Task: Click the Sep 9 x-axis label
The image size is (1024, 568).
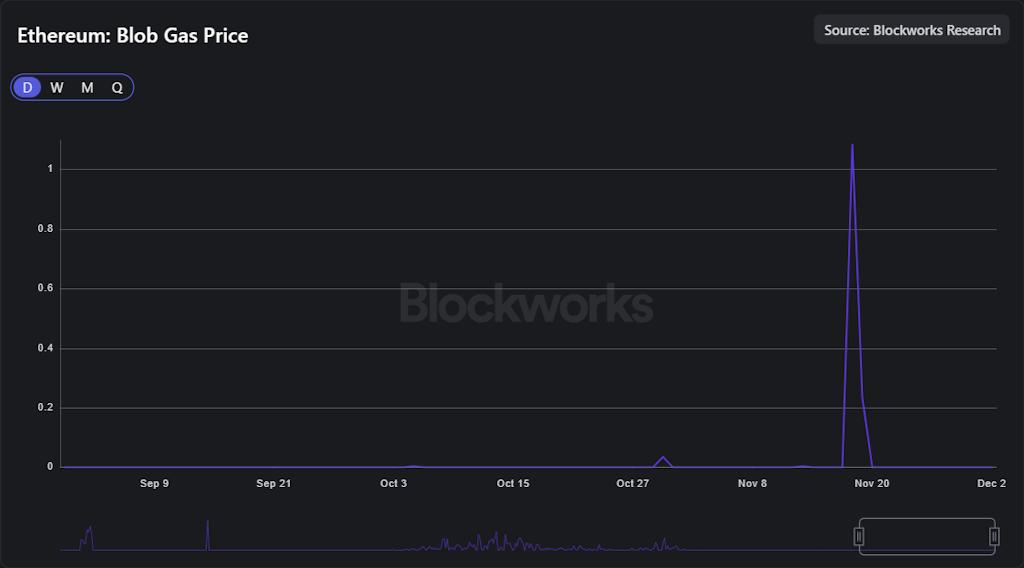Action: [154, 484]
